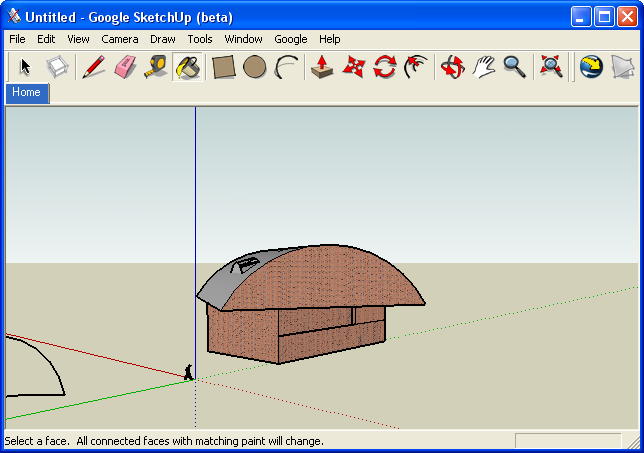Select the Circle drawing tool

[255, 67]
